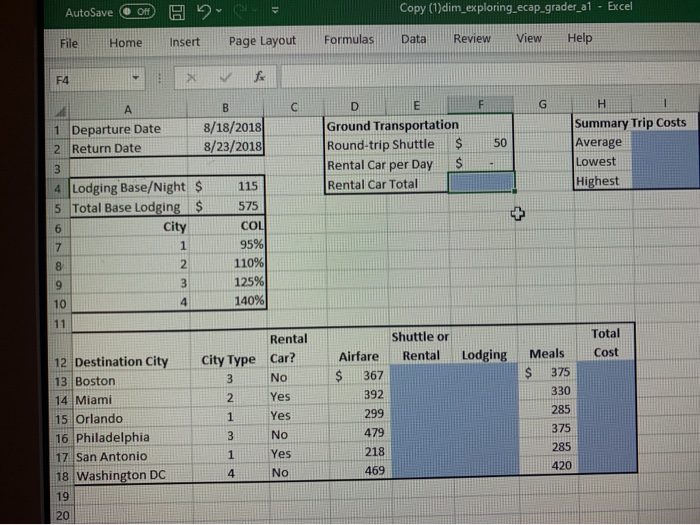
Task: Select the Miami destination cell
Action: pyautogui.click(x=132, y=400)
